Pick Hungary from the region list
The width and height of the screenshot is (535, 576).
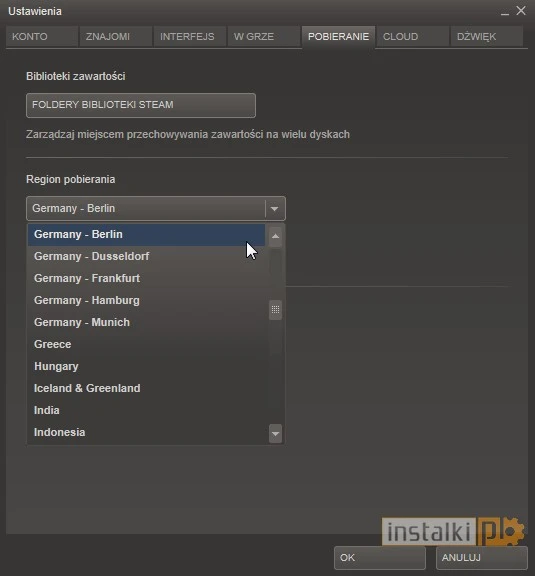[x=146, y=366]
